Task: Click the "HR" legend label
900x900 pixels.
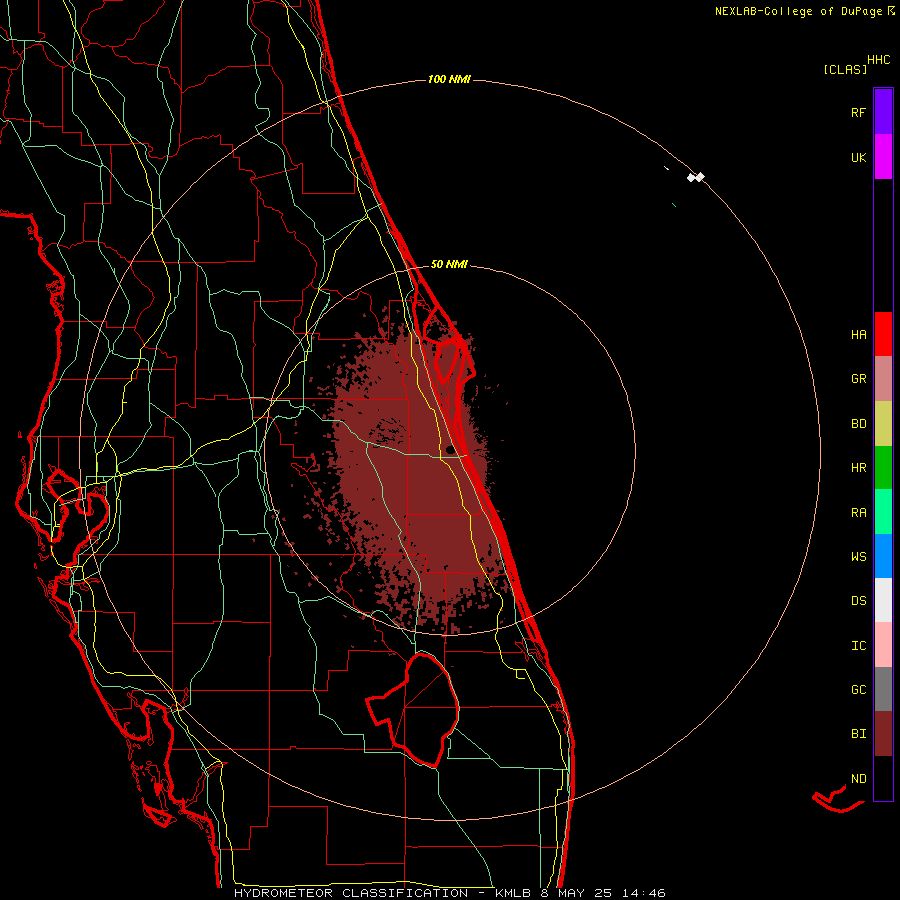Action: tap(858, 468)
